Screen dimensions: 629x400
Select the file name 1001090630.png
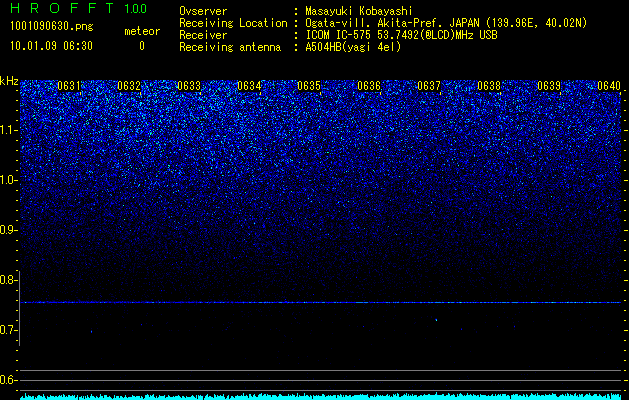pyautogui.click(x=52, y=26)
